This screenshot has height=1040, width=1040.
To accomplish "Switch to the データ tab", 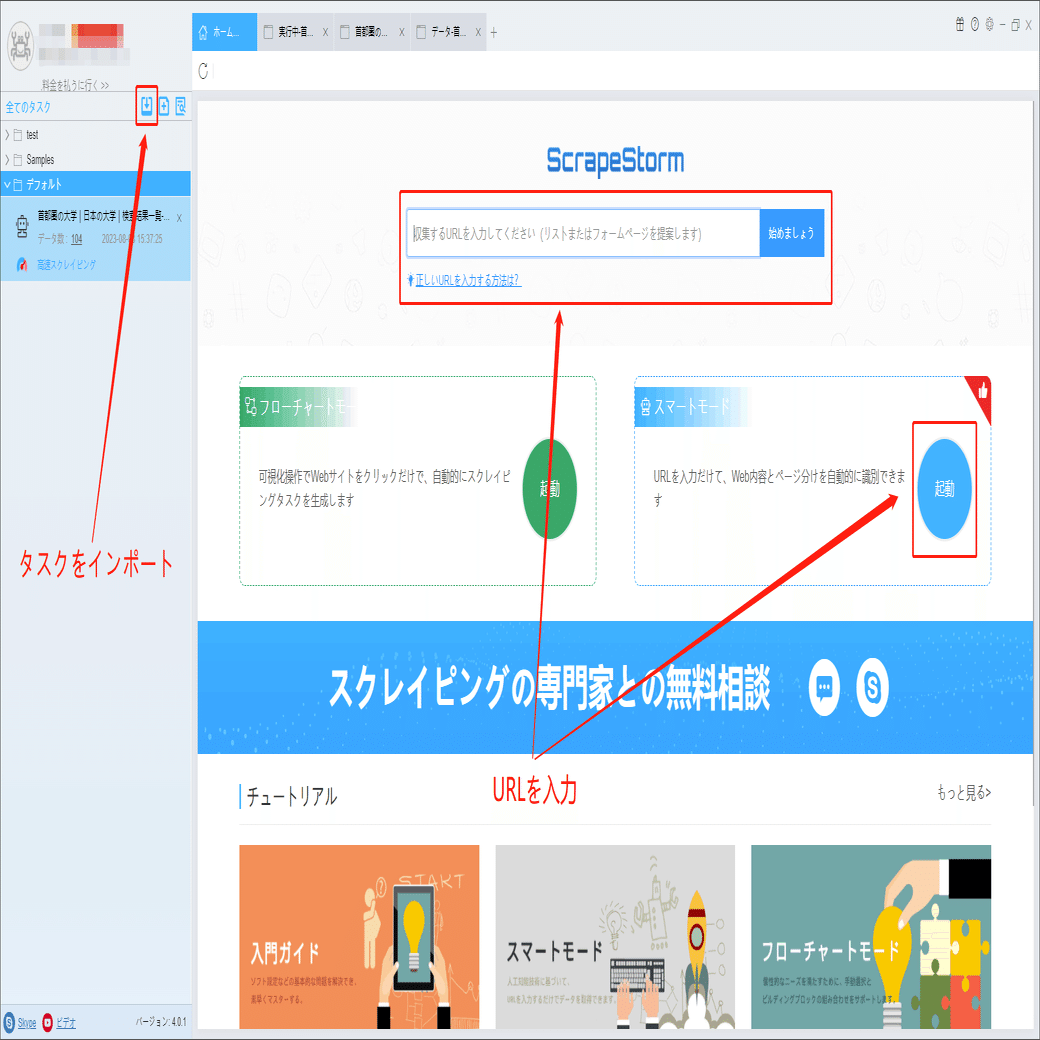I will click(448, 32).
